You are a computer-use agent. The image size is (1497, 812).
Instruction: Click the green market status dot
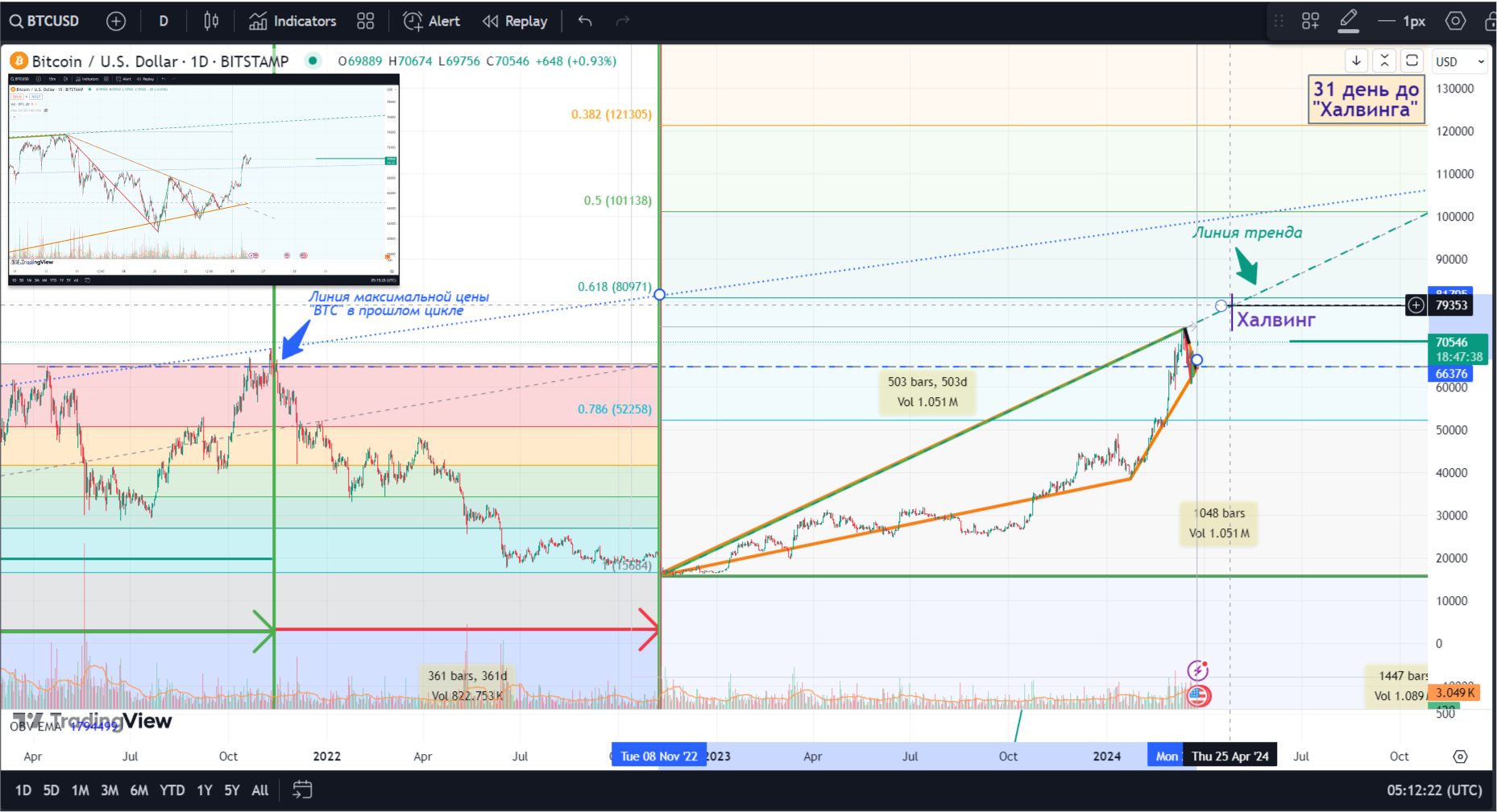(313, 60)
